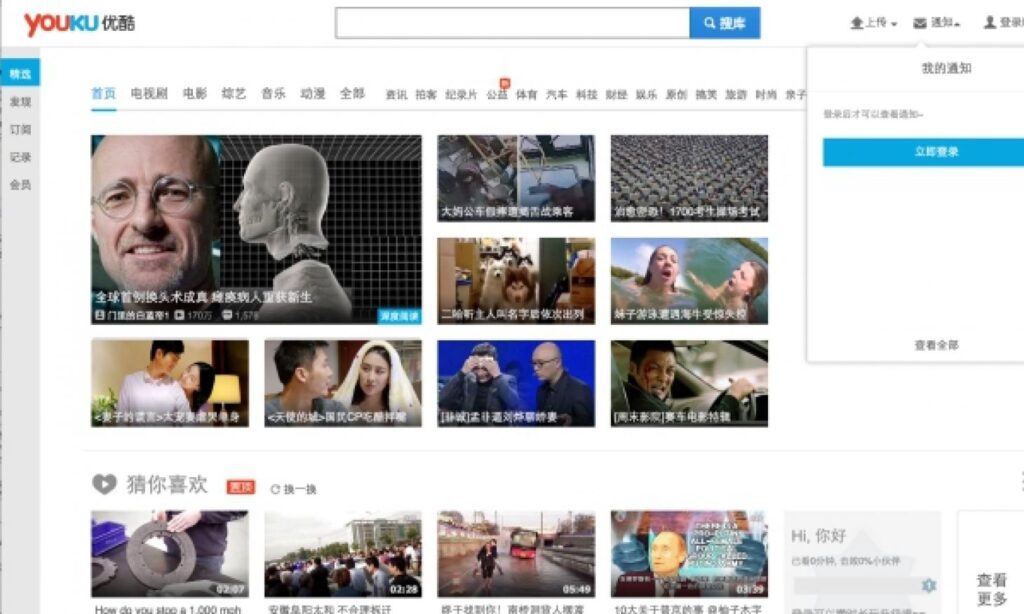
Task: Open the 全部 navigation tab
Action: pos(352,93)
